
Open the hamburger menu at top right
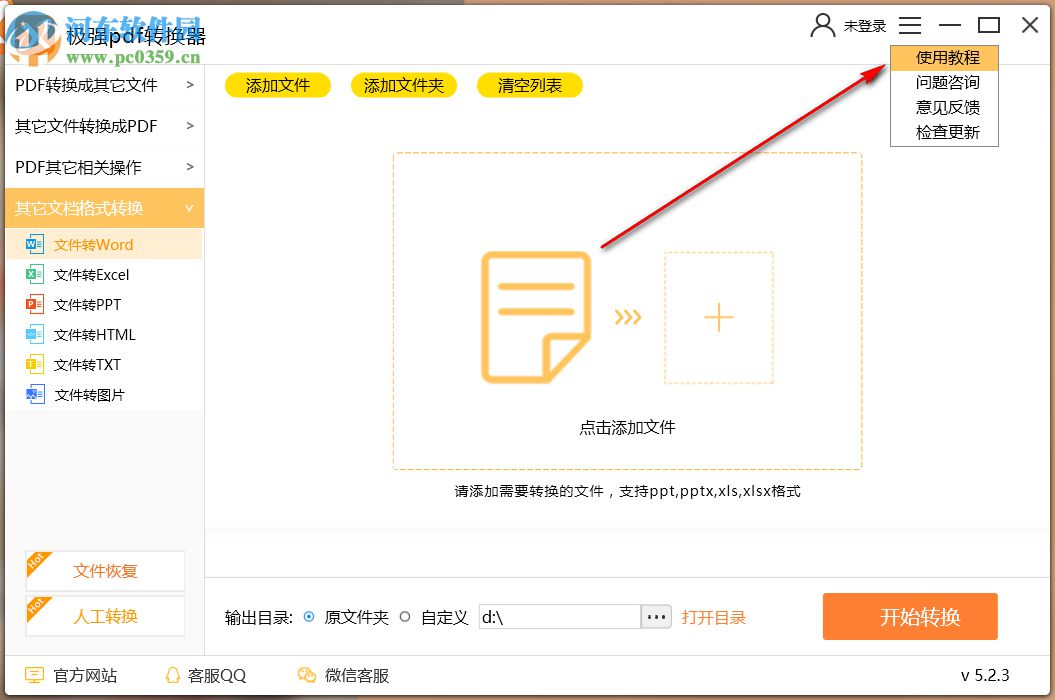910,25
